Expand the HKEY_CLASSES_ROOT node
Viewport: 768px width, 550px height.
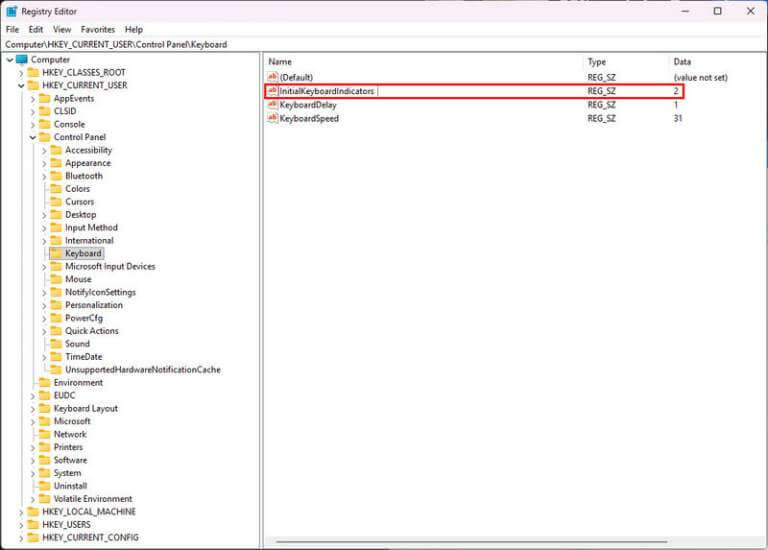[x=21, y=73]
